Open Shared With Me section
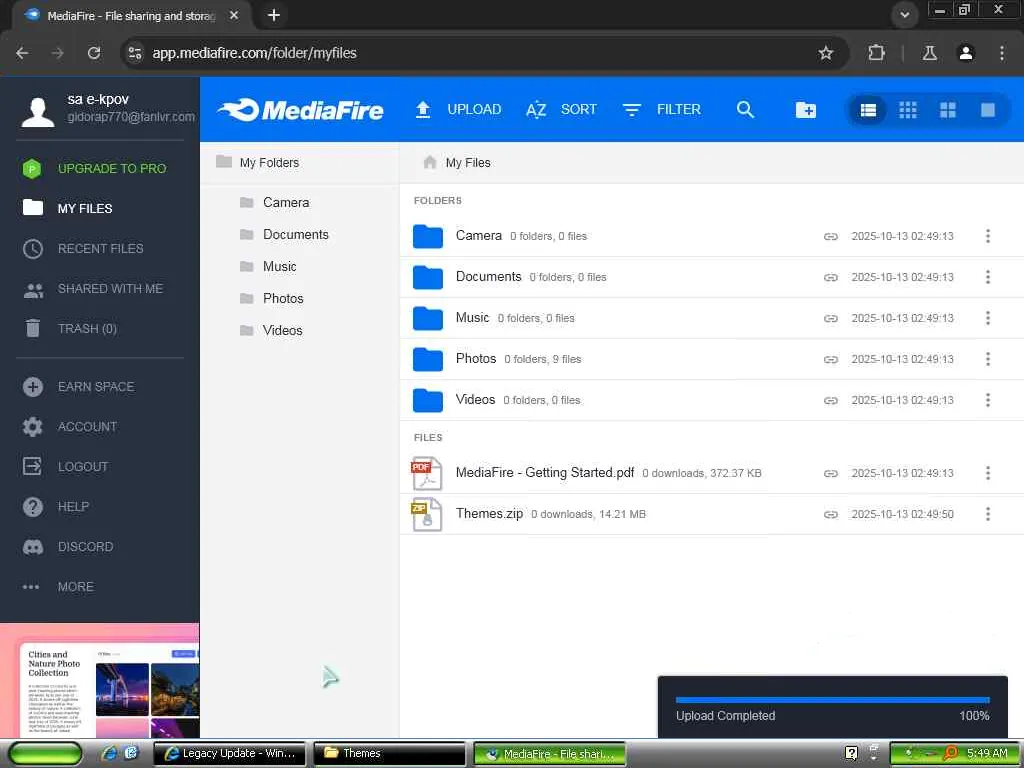Image resolution: width=1024 pixels, height=768 pixels. click(x=93, y=289)
